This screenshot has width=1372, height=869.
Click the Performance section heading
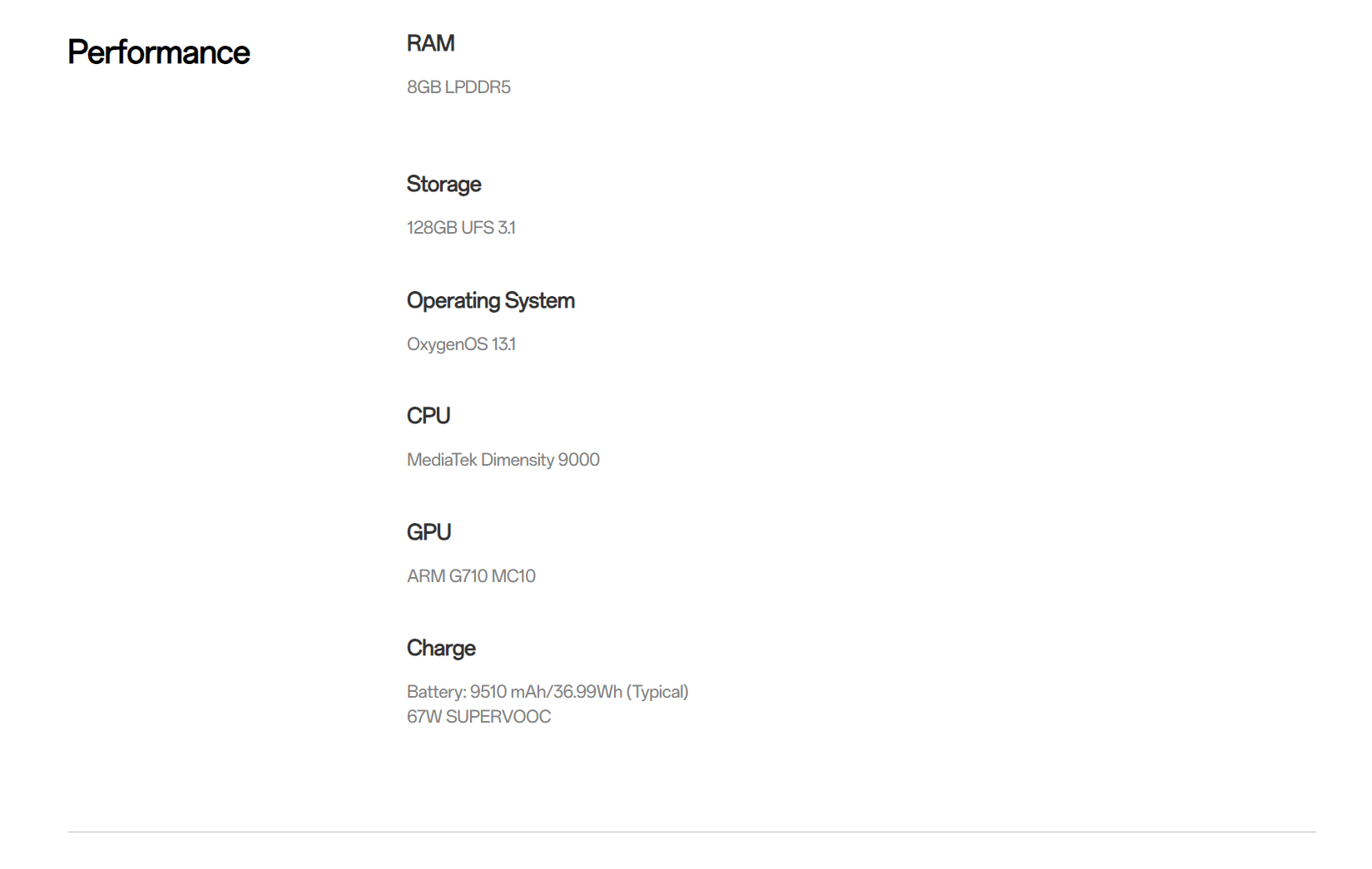[x=158, y=52]
